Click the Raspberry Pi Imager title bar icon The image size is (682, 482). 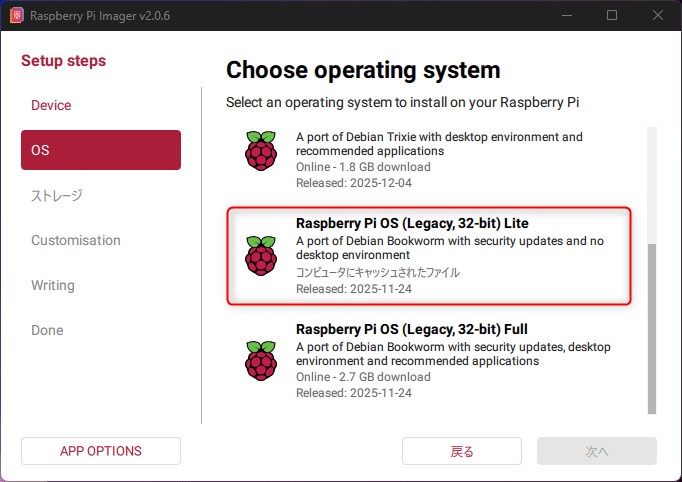click(x=17, y=16)
